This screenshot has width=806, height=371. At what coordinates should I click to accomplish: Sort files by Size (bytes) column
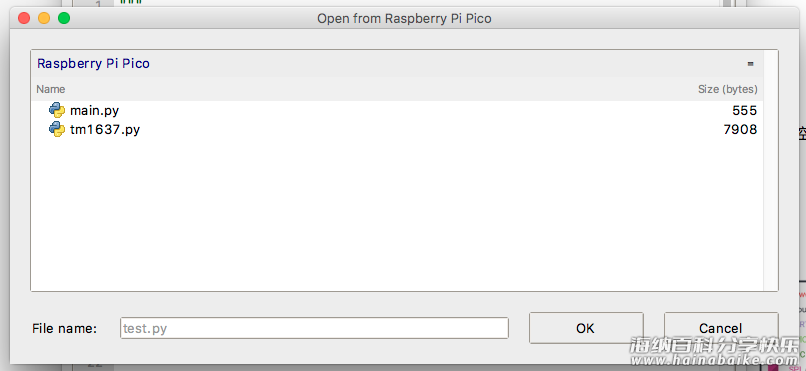727,89
